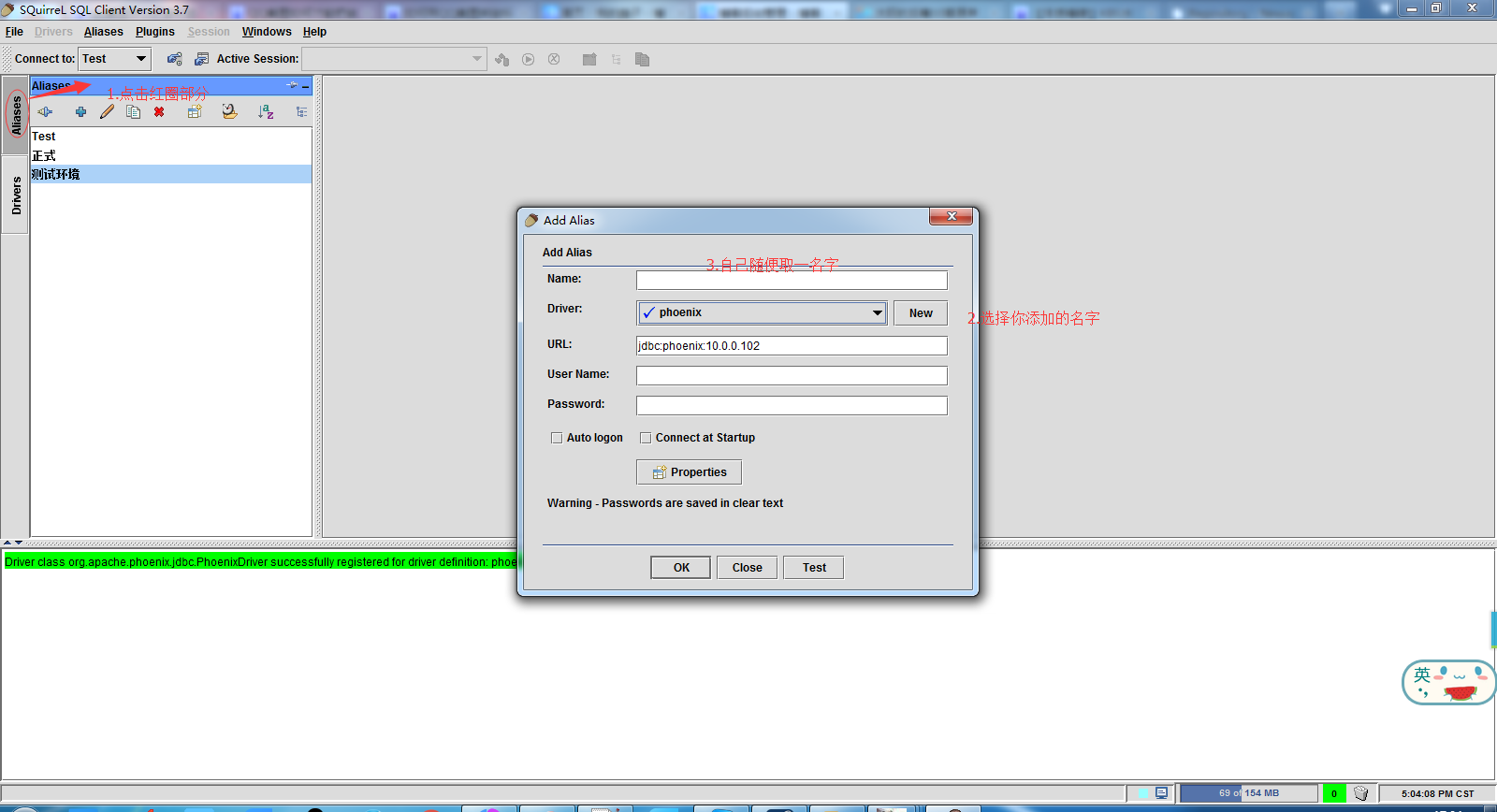The width and height of the screenshot is (1497, 812).
Task: Select the 测试环境 alias in the list
Action: pyautogui.click(x=171, y=174)
